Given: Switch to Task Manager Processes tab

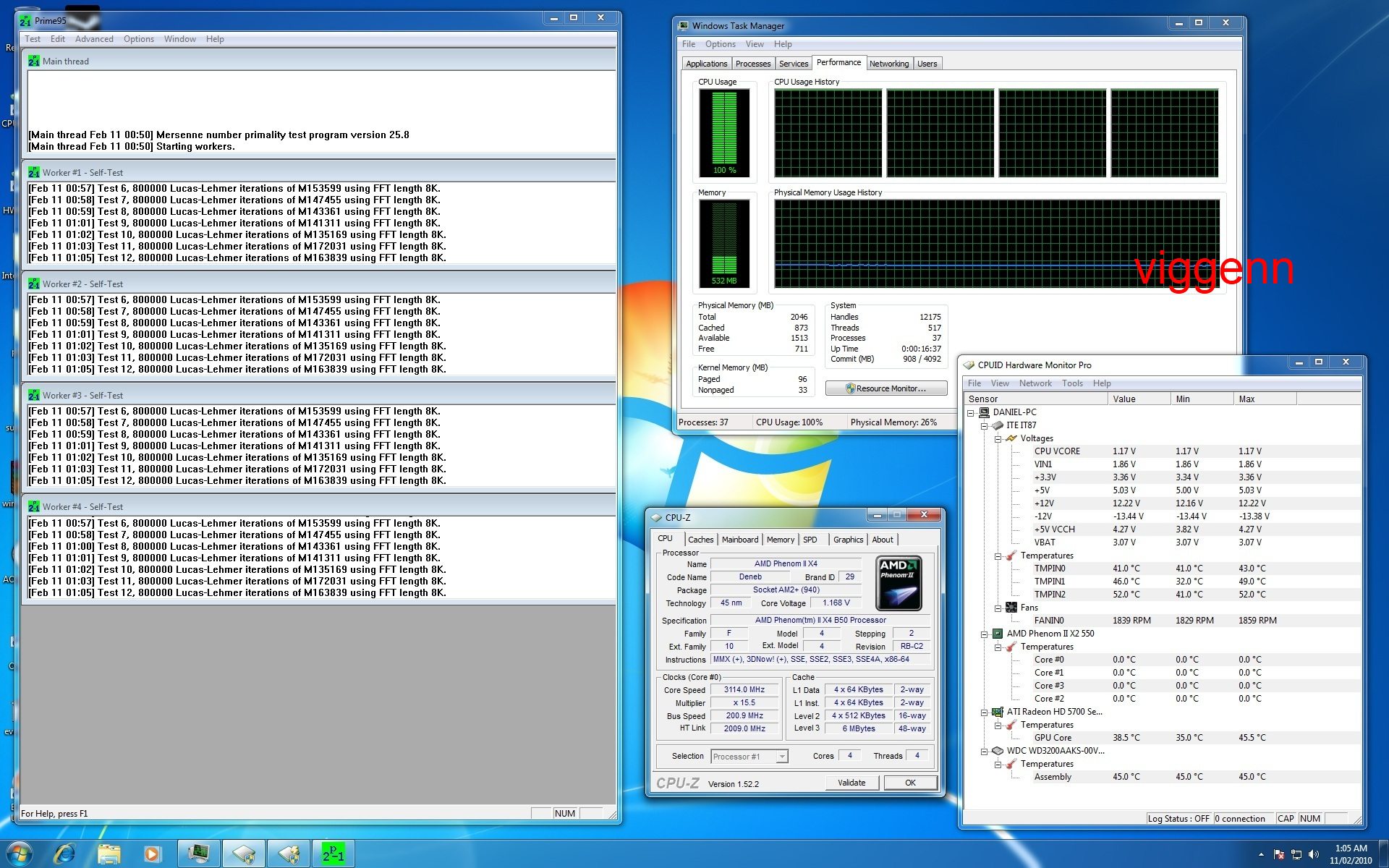Looking at the screenshot, I should click(x=753, y=64).
